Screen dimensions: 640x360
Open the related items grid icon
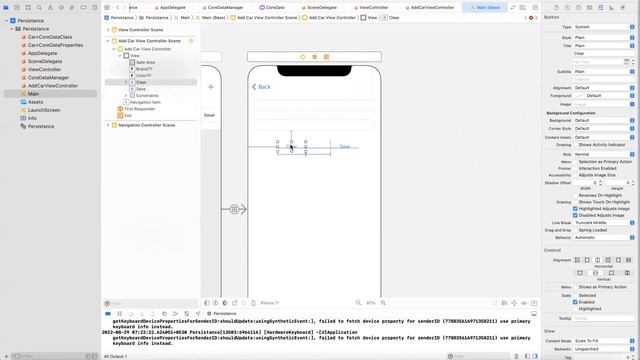pyautogui.click(x=107, y=7)
